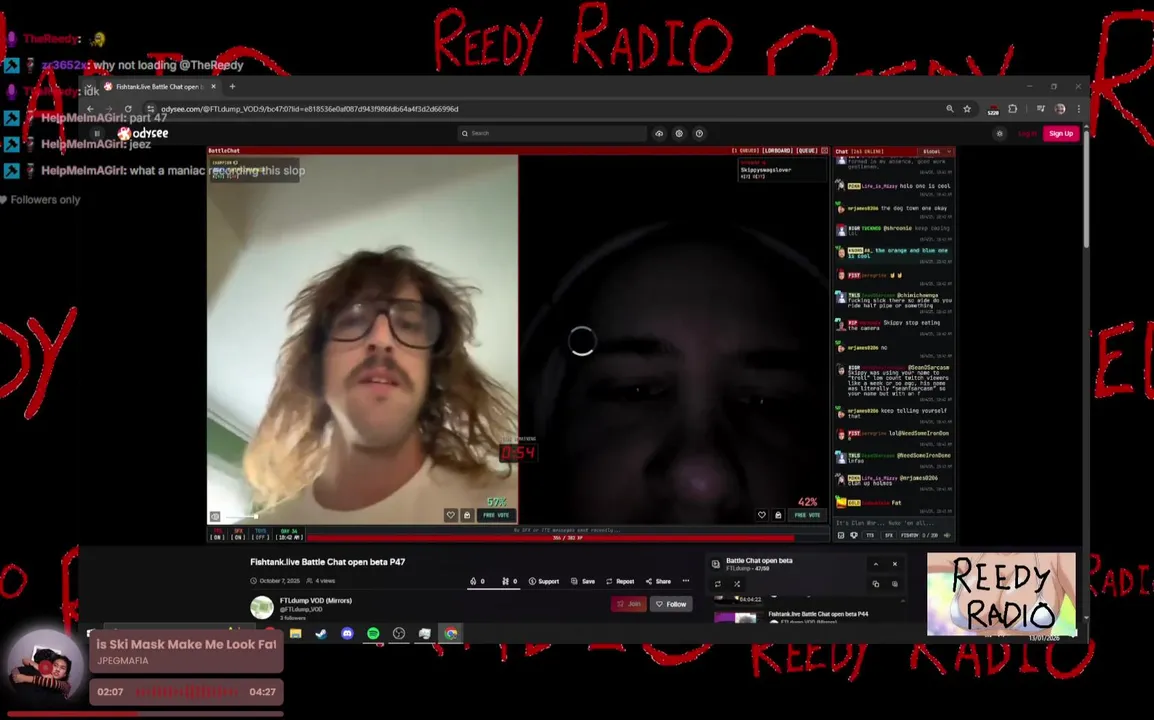Image resolution: width=1154 pixels, height=720 pixels.
Task: Click the Odysee settings gear beside upload
Action: pyautogui.click(x=679, y=133)
